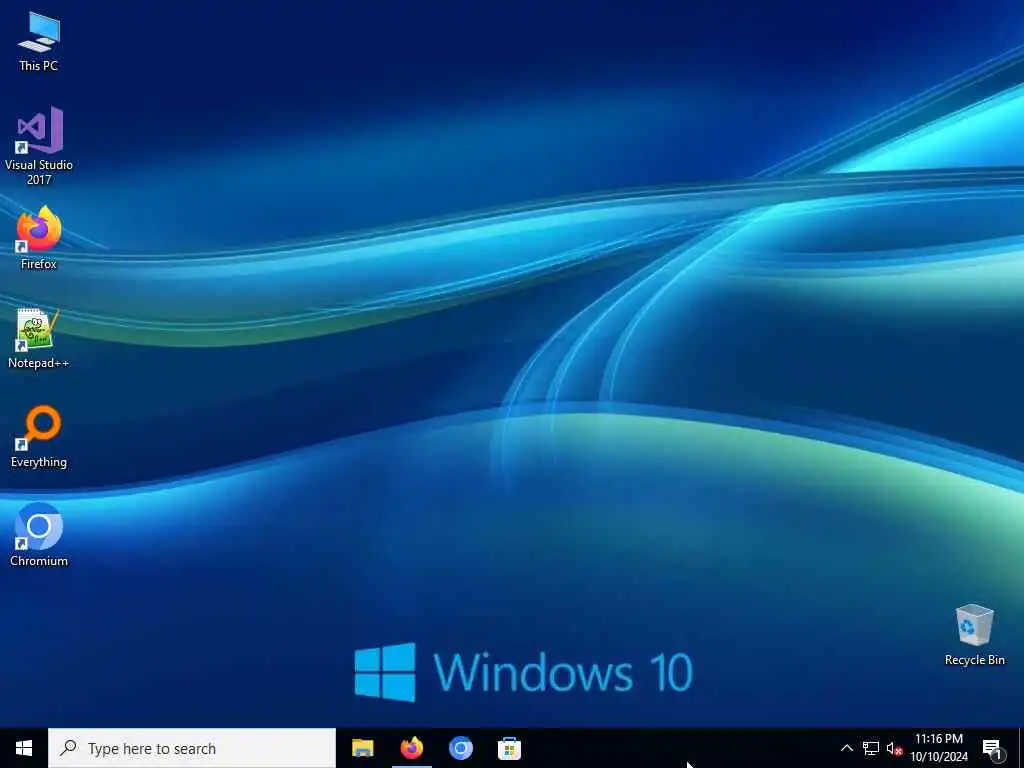This screenshot has height=768, width=1024.
Task: Open the muted volume tray icon
Action: point(894,748)
